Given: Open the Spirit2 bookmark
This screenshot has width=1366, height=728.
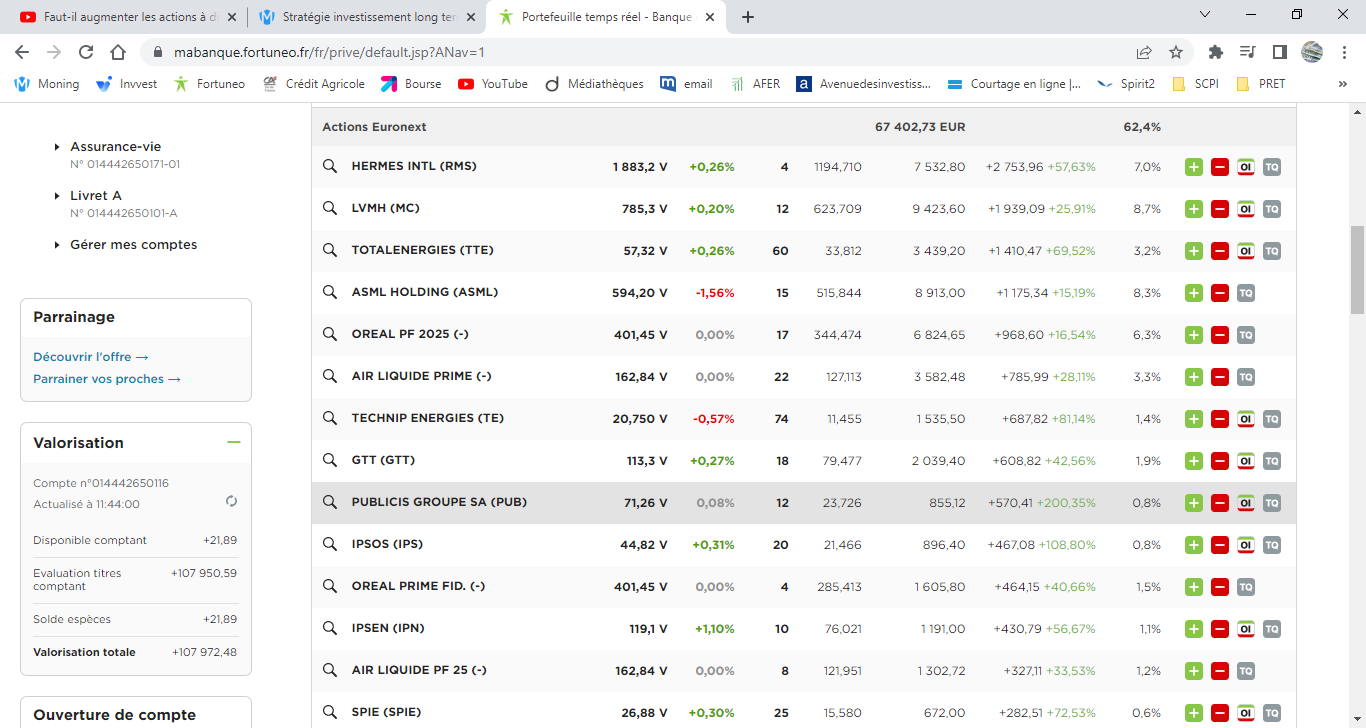Looking at the screenshot, I should click(1126, 84).
